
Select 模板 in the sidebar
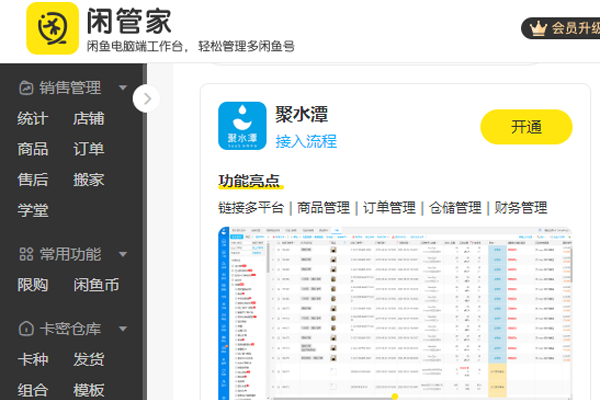(x=88, y=390)
